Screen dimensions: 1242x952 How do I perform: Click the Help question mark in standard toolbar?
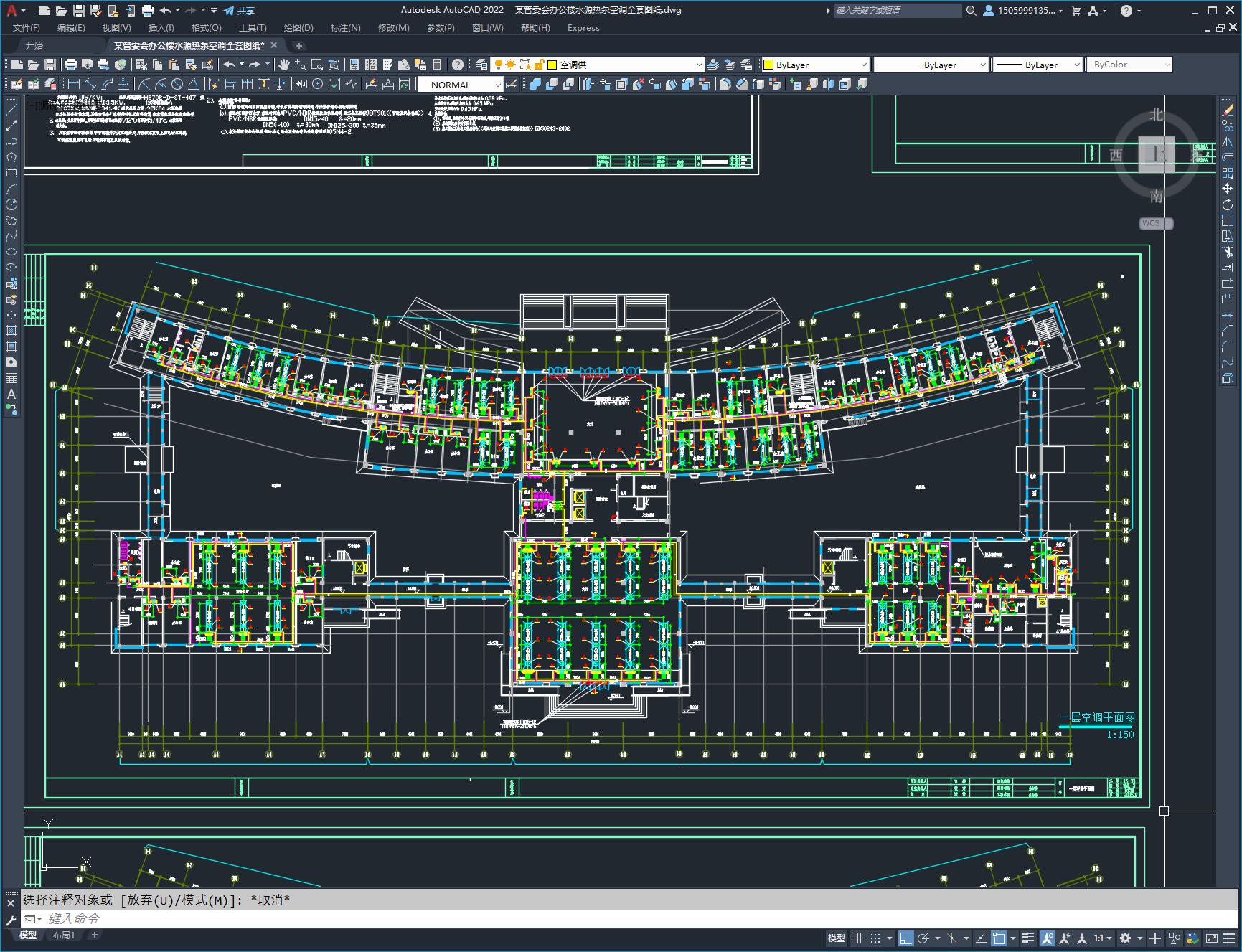[458, 65]
